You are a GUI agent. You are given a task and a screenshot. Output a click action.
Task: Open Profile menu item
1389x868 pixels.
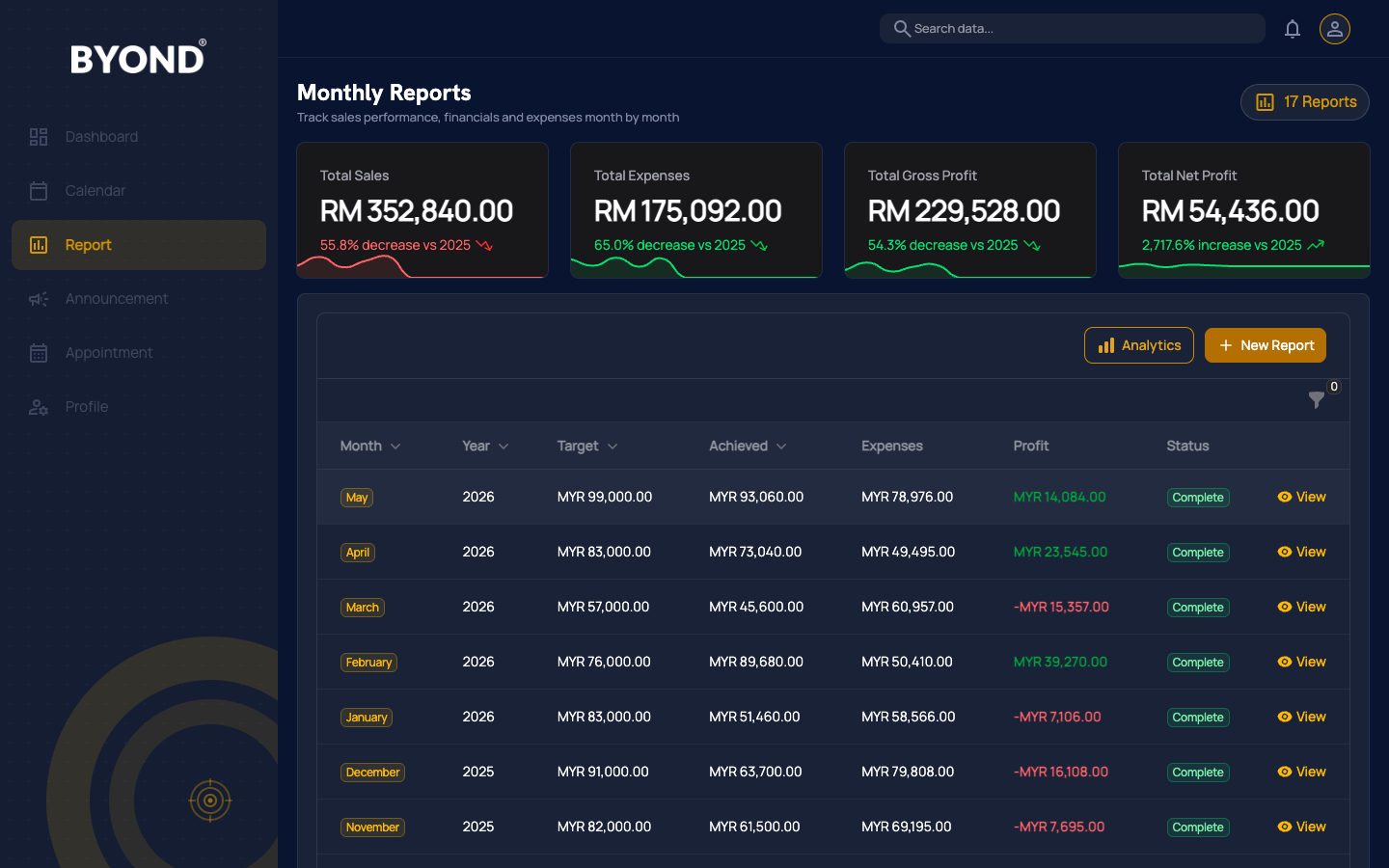[139, 407]
